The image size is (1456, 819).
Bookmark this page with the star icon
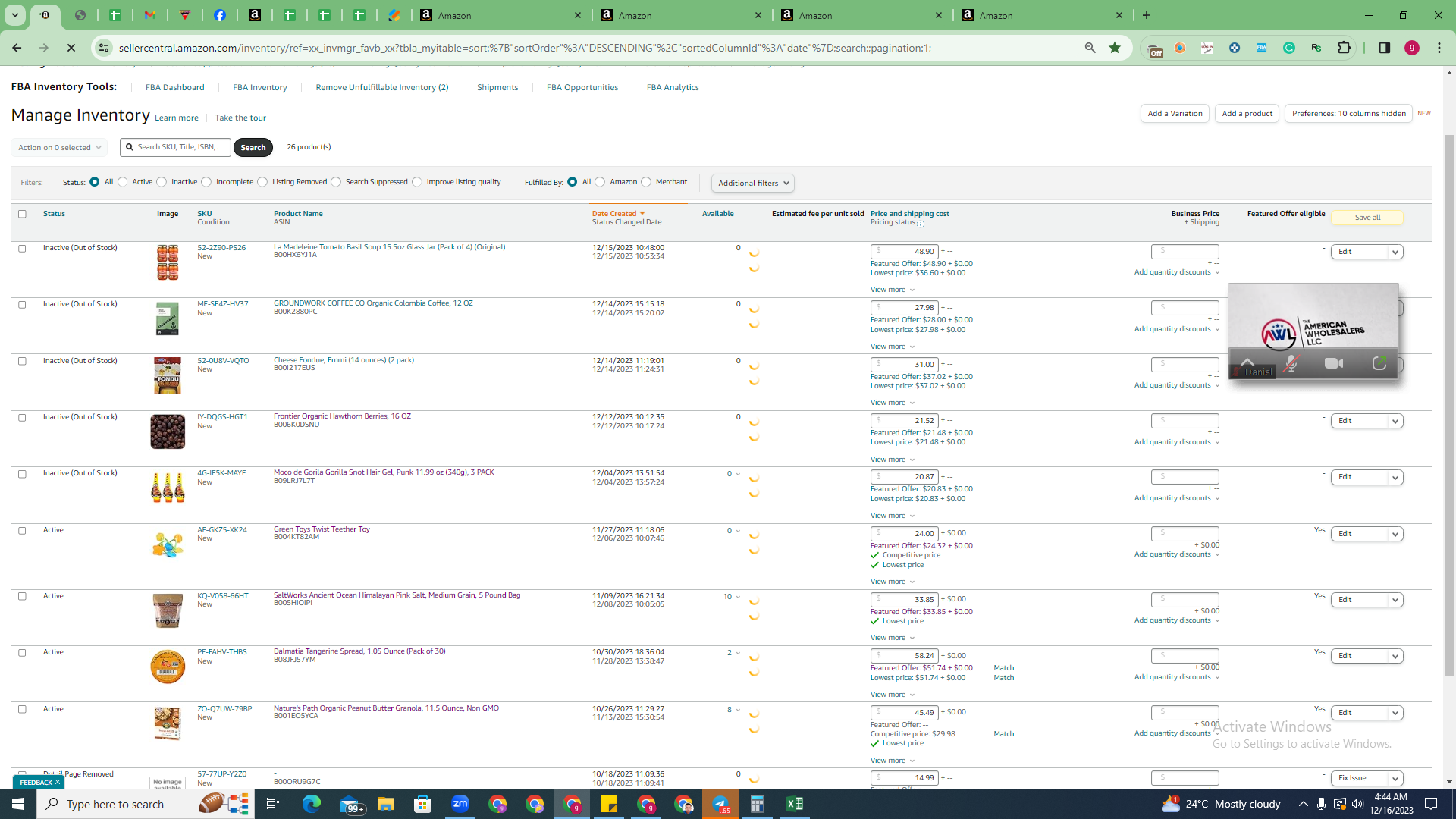pos(1115,48)
